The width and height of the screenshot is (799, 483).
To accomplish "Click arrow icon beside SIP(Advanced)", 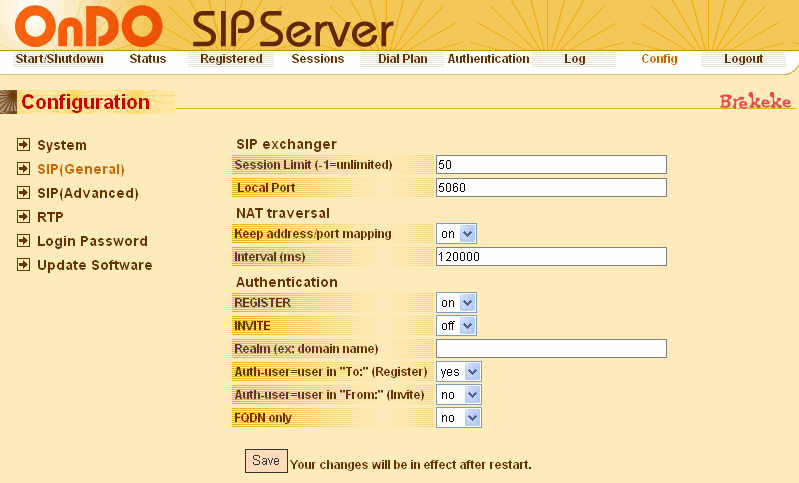I will [x=24, y=193].
